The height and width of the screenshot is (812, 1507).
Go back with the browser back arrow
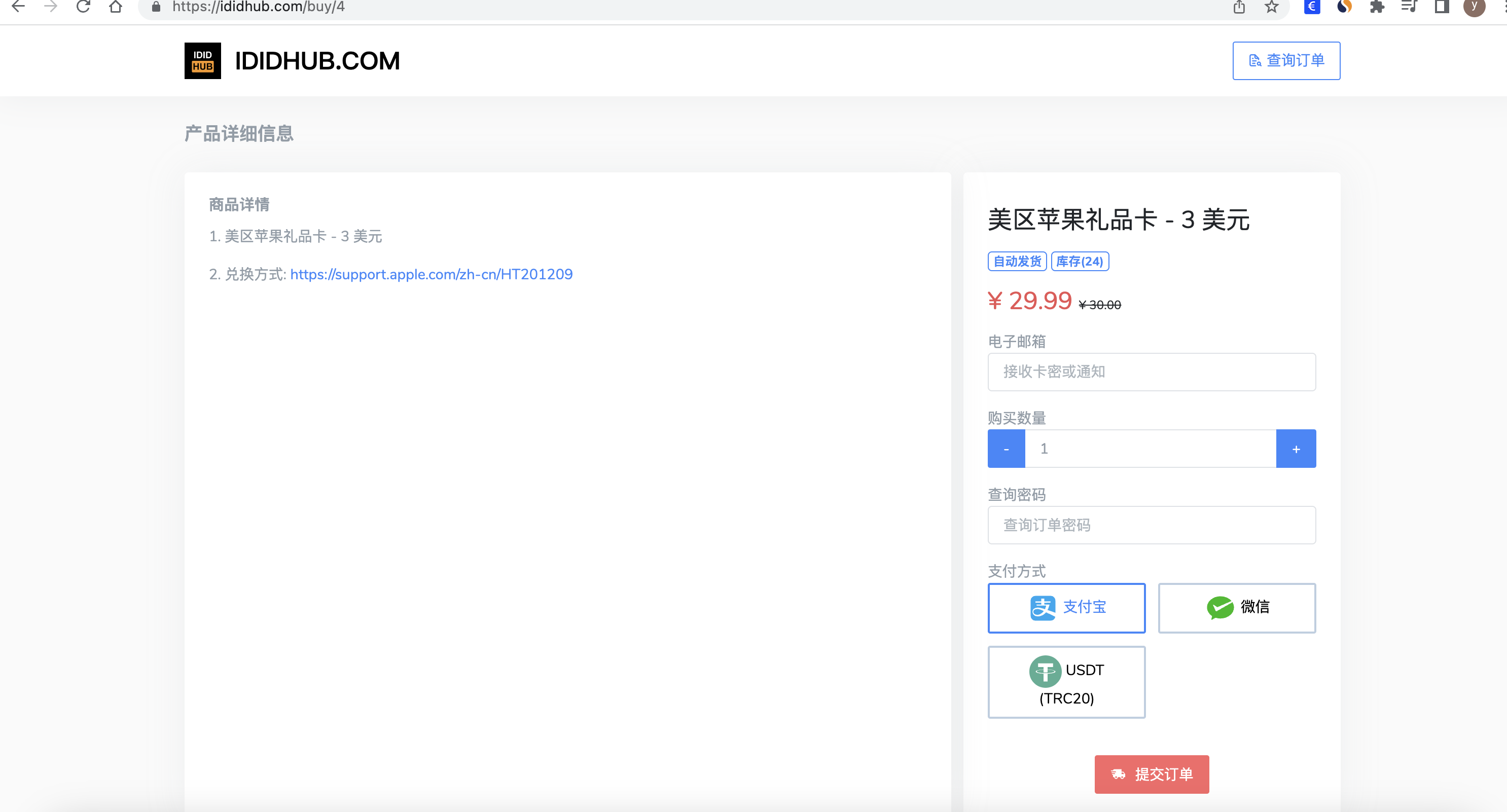point(18,7)
